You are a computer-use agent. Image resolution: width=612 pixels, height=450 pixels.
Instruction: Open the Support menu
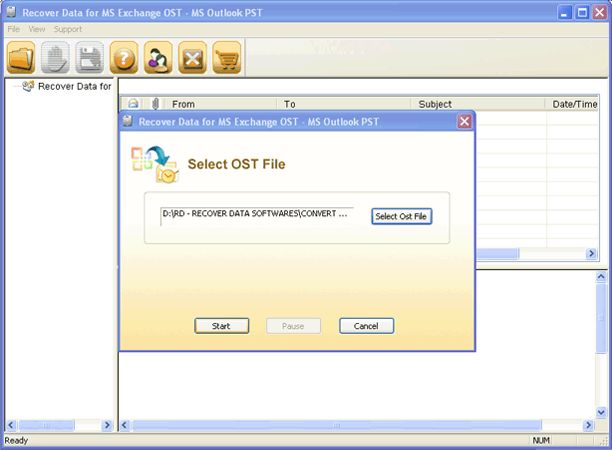(68, 29)
